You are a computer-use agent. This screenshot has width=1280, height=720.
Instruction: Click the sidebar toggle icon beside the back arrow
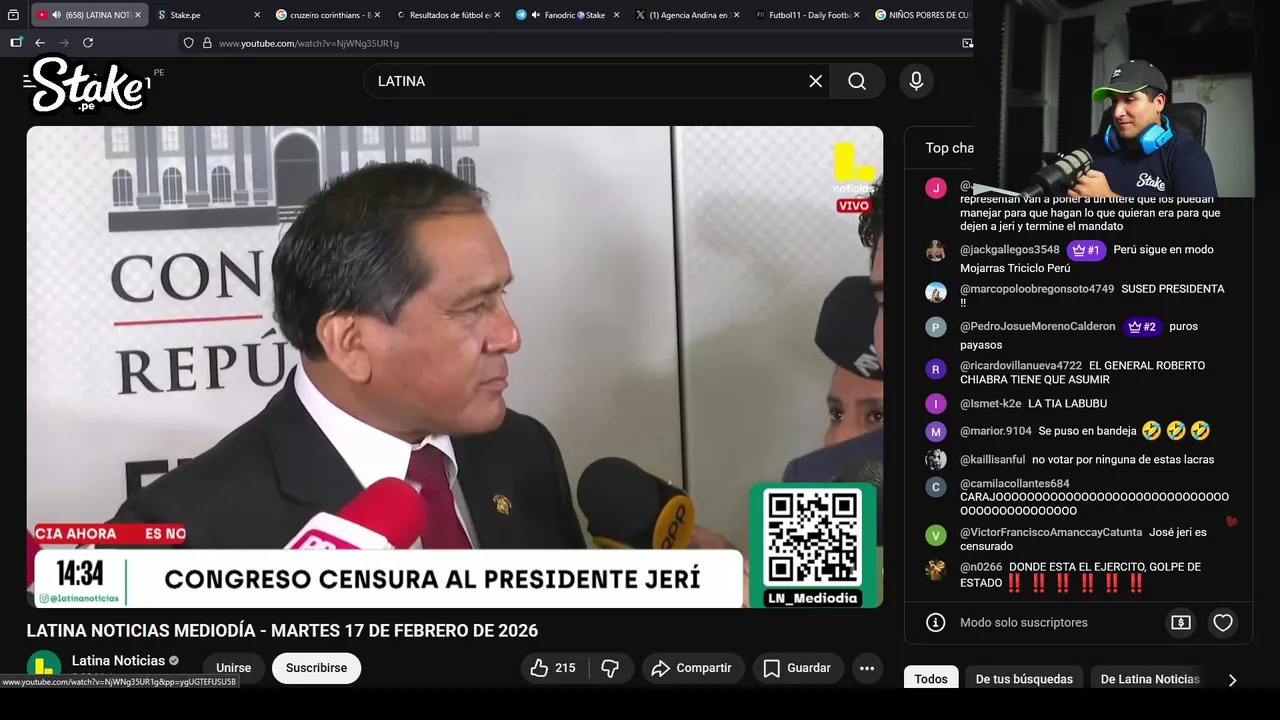click(16, 43)
